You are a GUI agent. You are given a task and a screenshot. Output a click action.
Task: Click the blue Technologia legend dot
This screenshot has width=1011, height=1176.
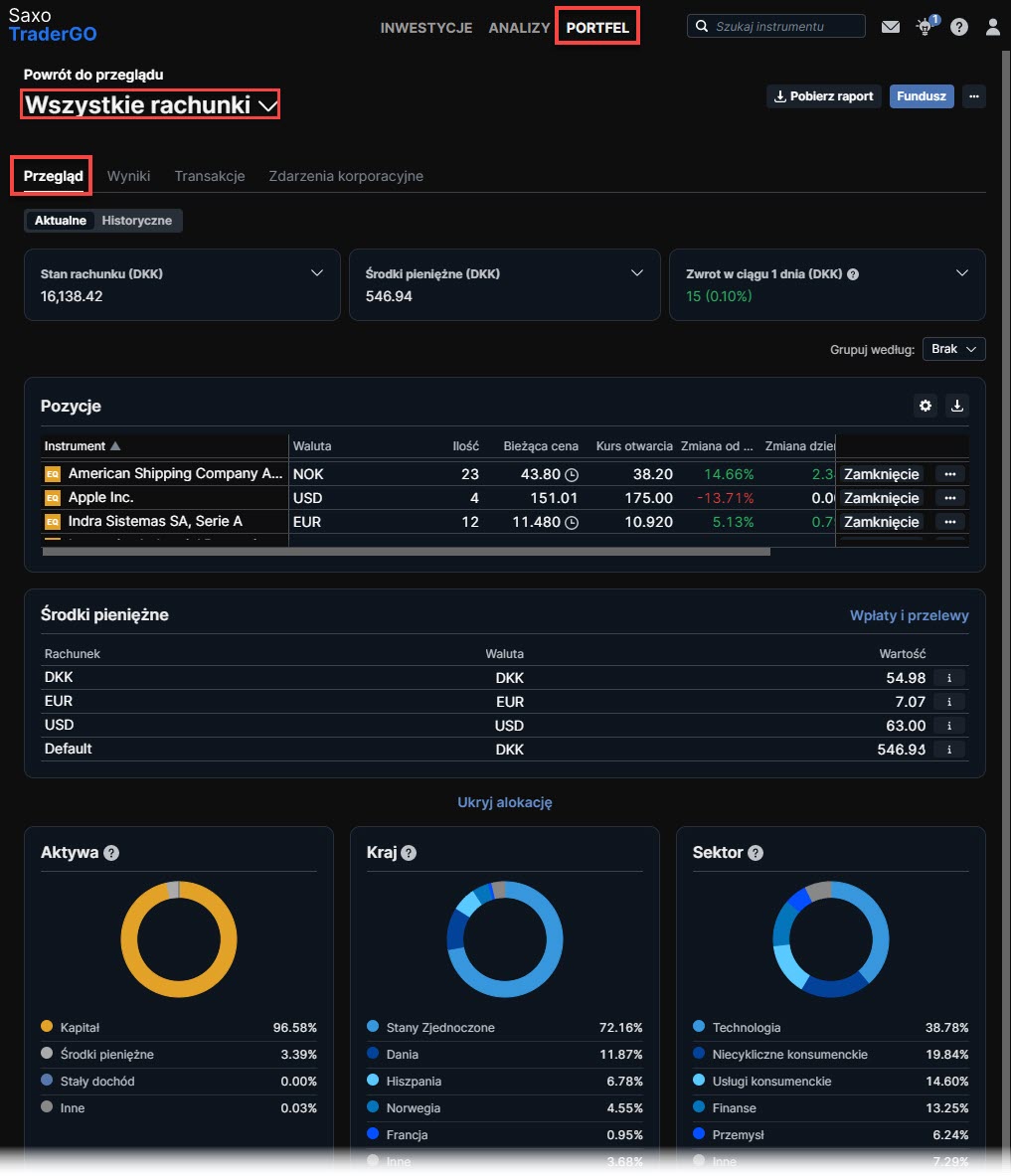tap(699, 1026)
